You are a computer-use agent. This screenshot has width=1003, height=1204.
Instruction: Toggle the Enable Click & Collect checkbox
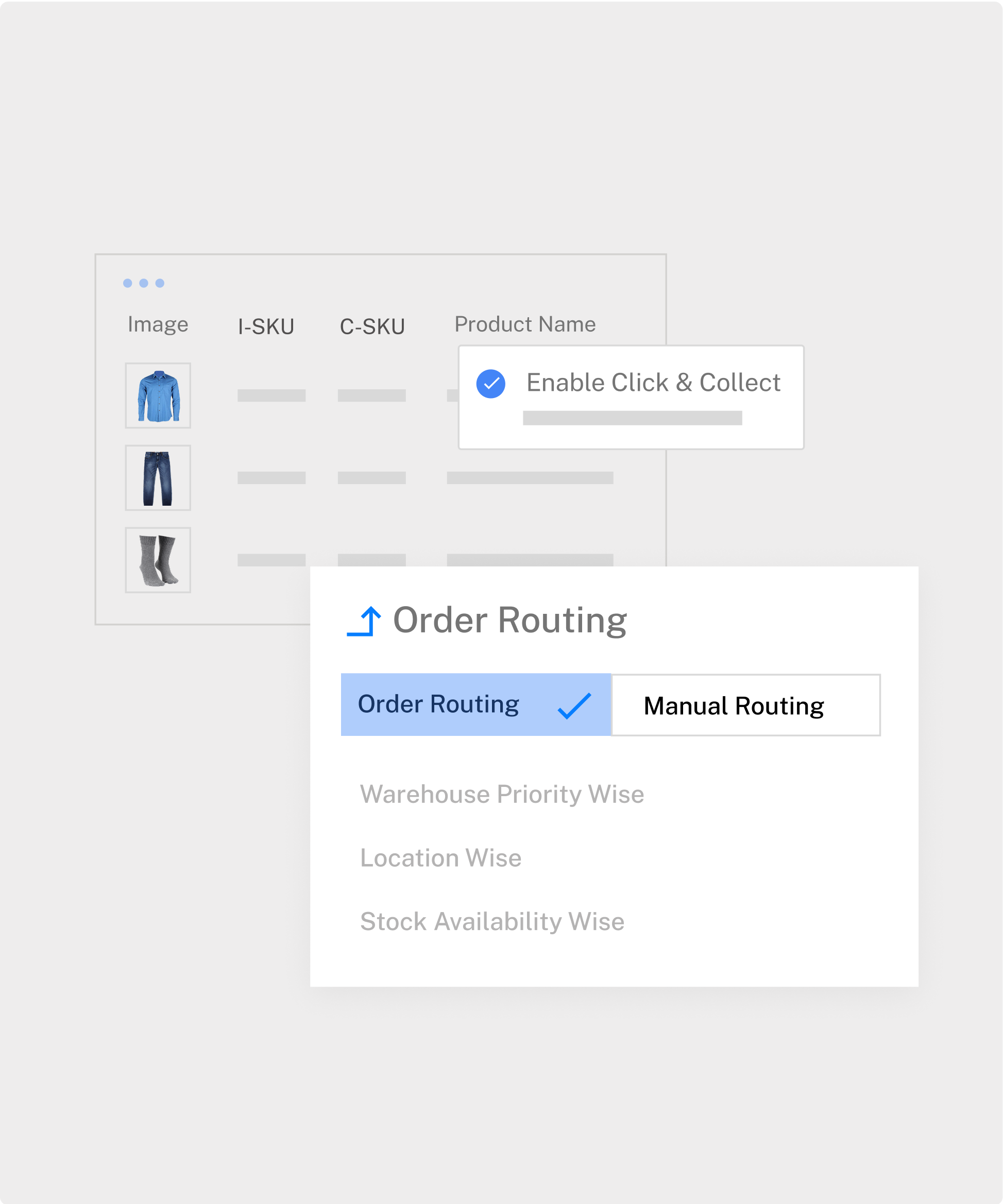click(490, 384)
